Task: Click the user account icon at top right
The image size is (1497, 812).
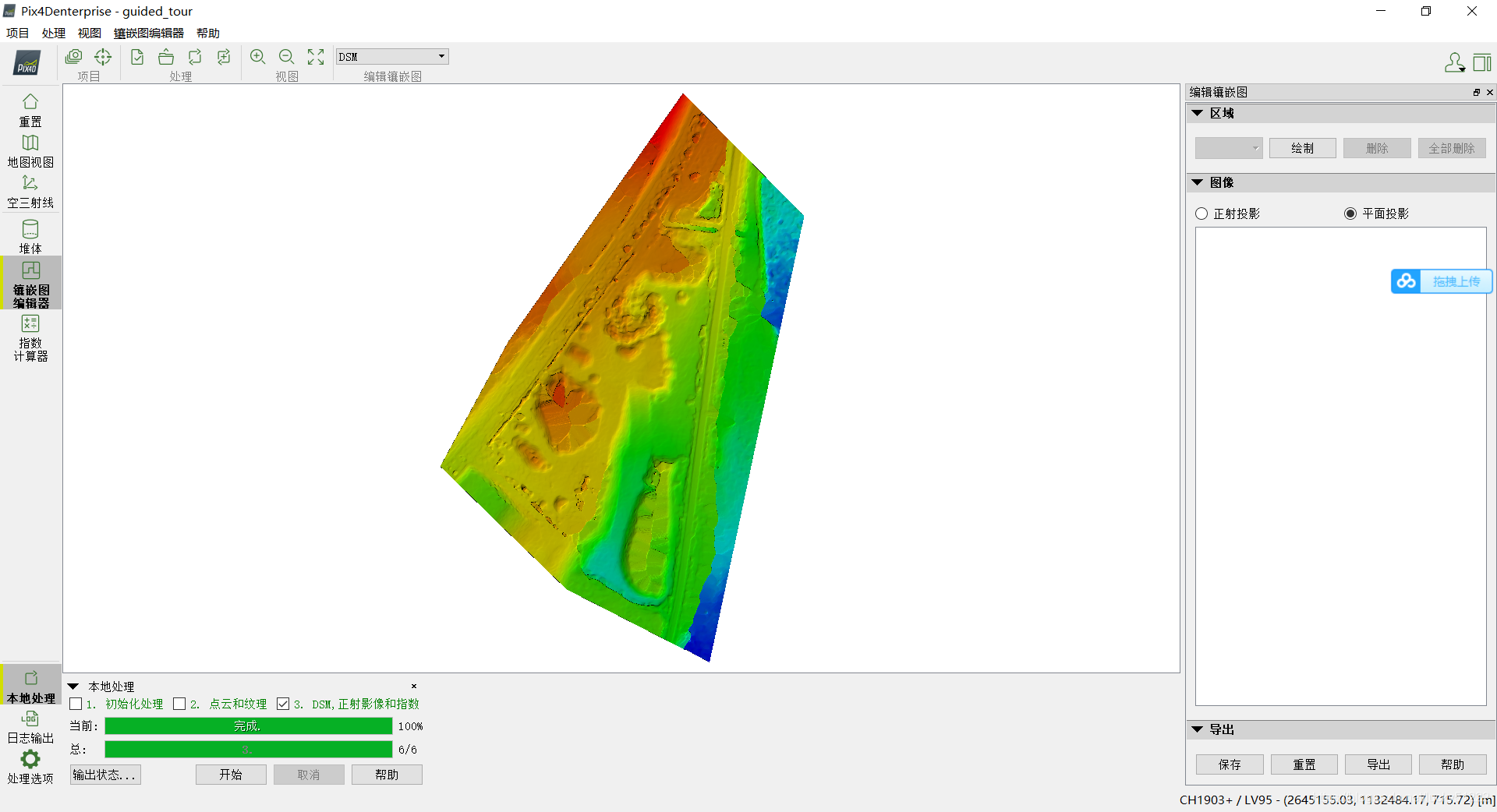Action: [1454, 62]
